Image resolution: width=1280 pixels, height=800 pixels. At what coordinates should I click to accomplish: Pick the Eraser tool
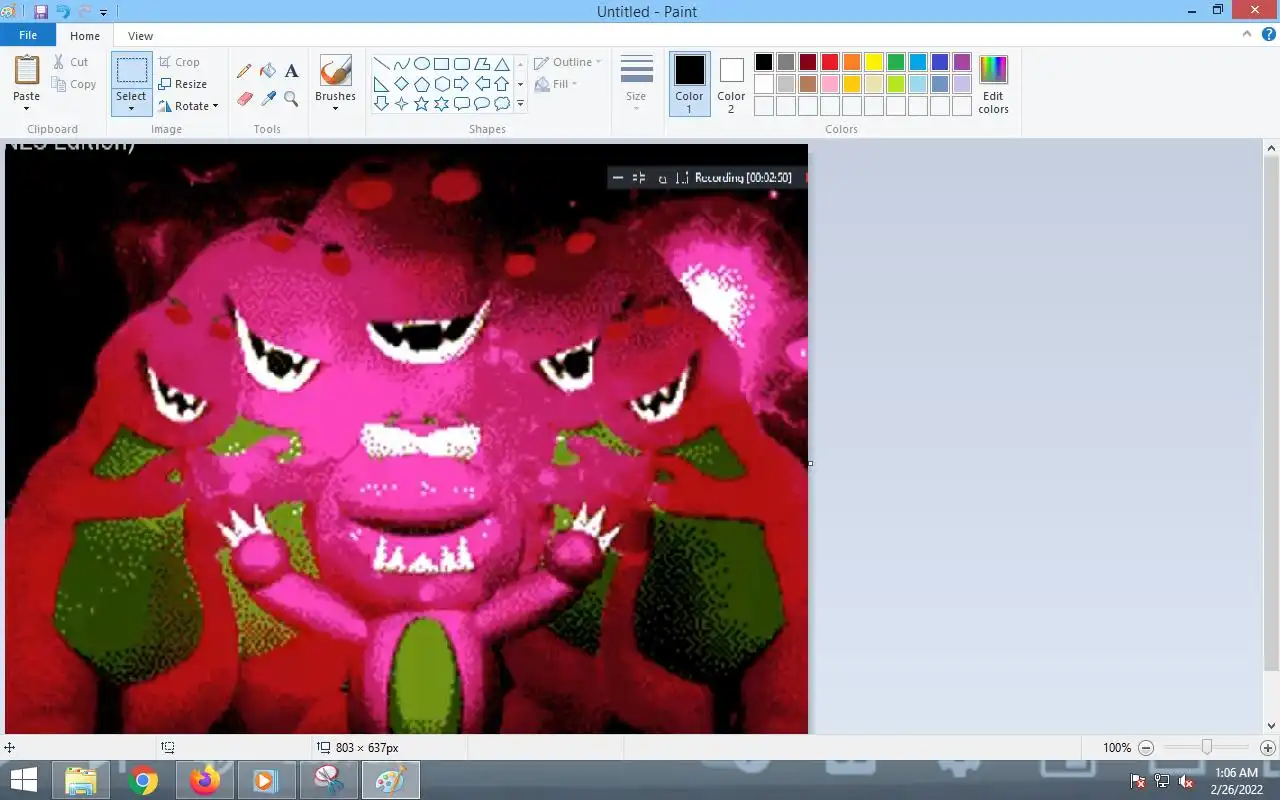pyautogui.click(x=244, y=98)
